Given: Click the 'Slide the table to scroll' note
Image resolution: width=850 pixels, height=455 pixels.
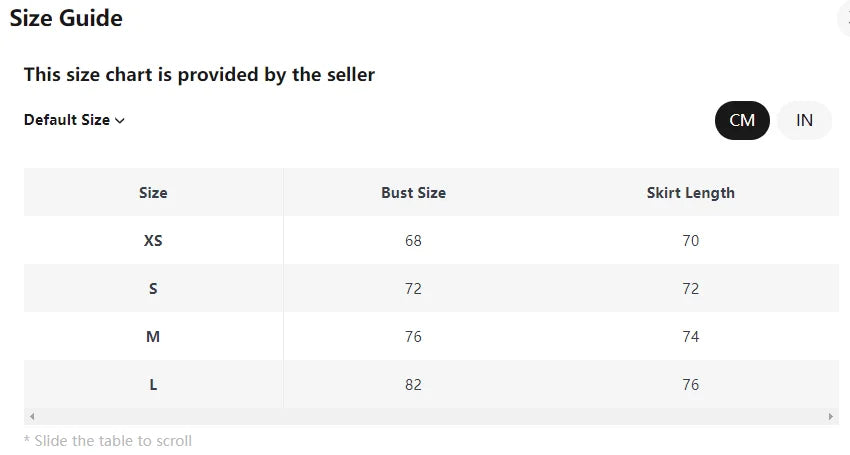Looking at the screenshot, I should (108, 441).
